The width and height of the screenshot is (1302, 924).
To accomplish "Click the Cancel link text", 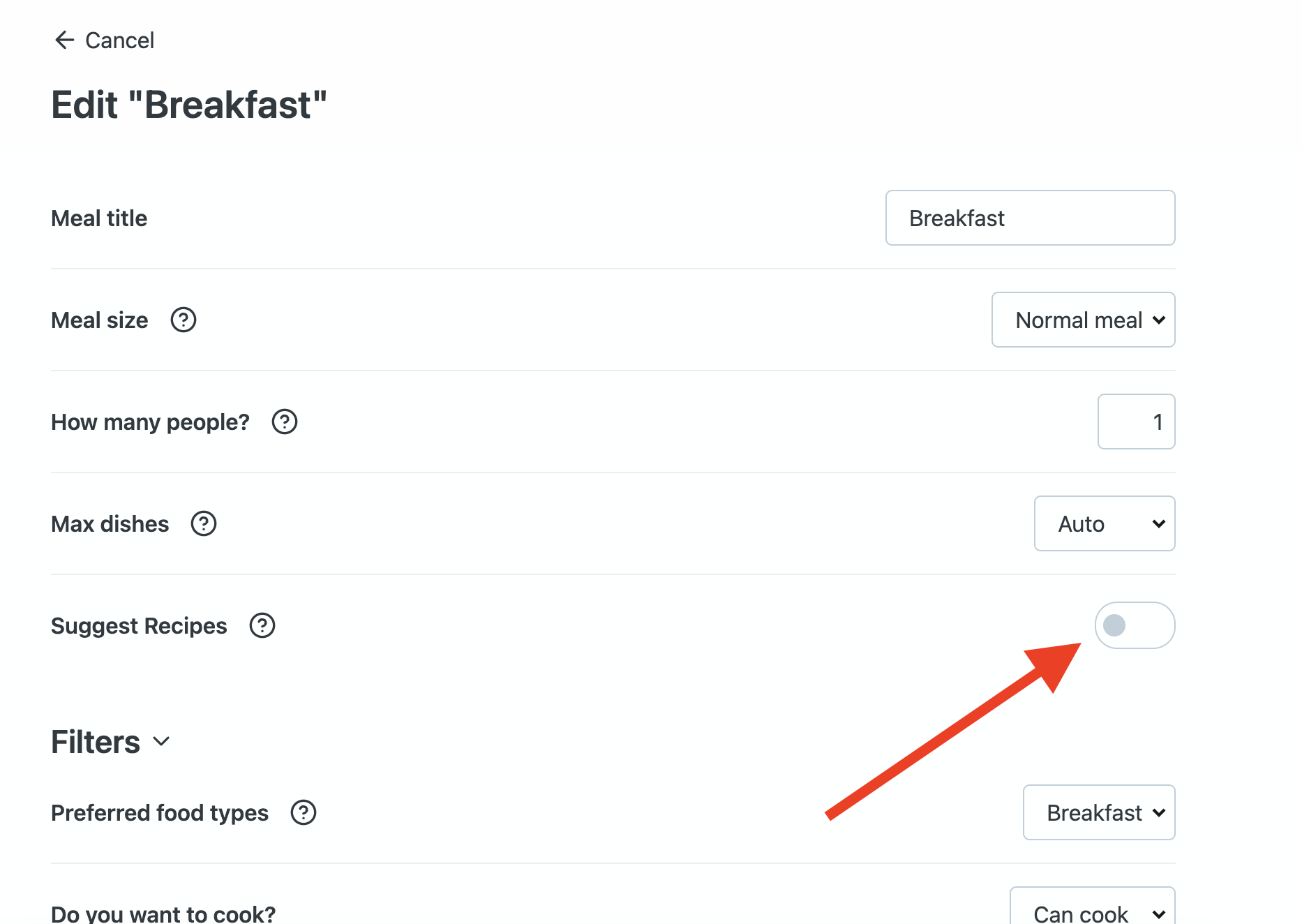I will pyautogui.click(x=119, y=40).
